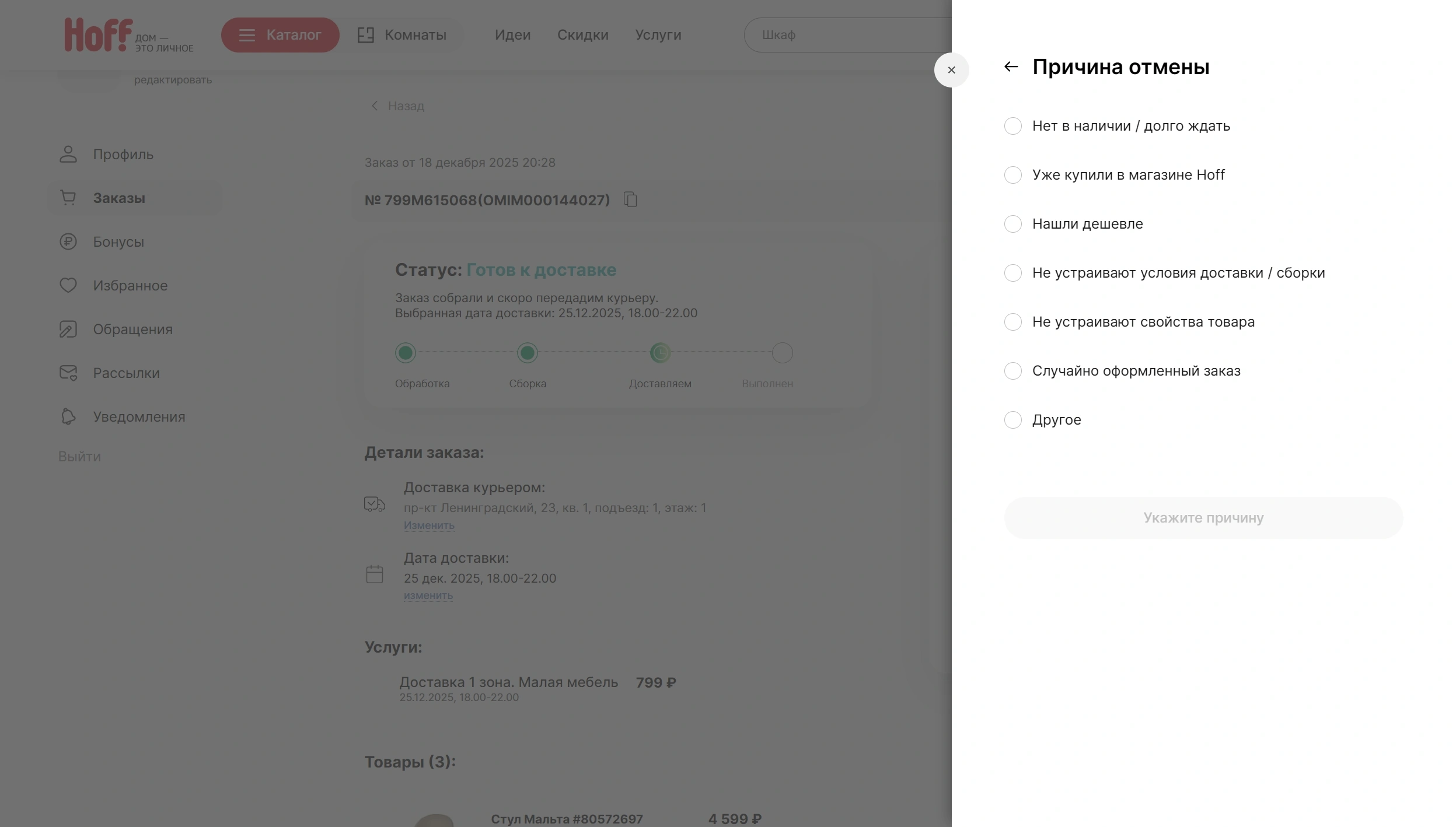Image resolution: width=1456 pixels, height=827 pixels.
Task: Click the shopping cart icon beside Заказы
Action: 68,198
